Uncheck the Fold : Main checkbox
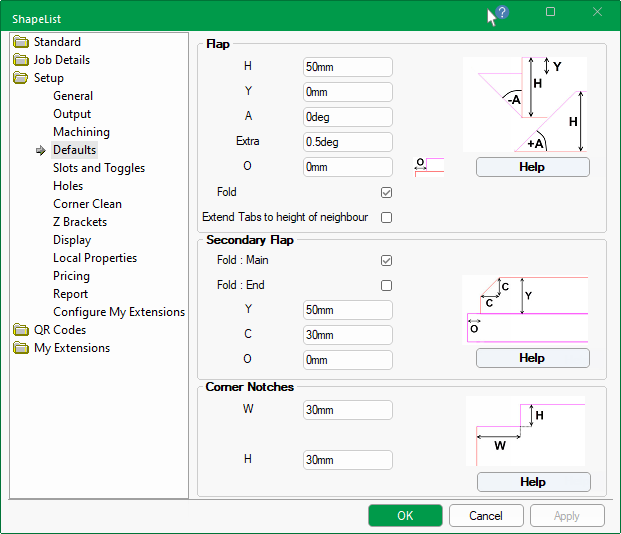Screen dimensions: 621x534 tap(386, 260)
